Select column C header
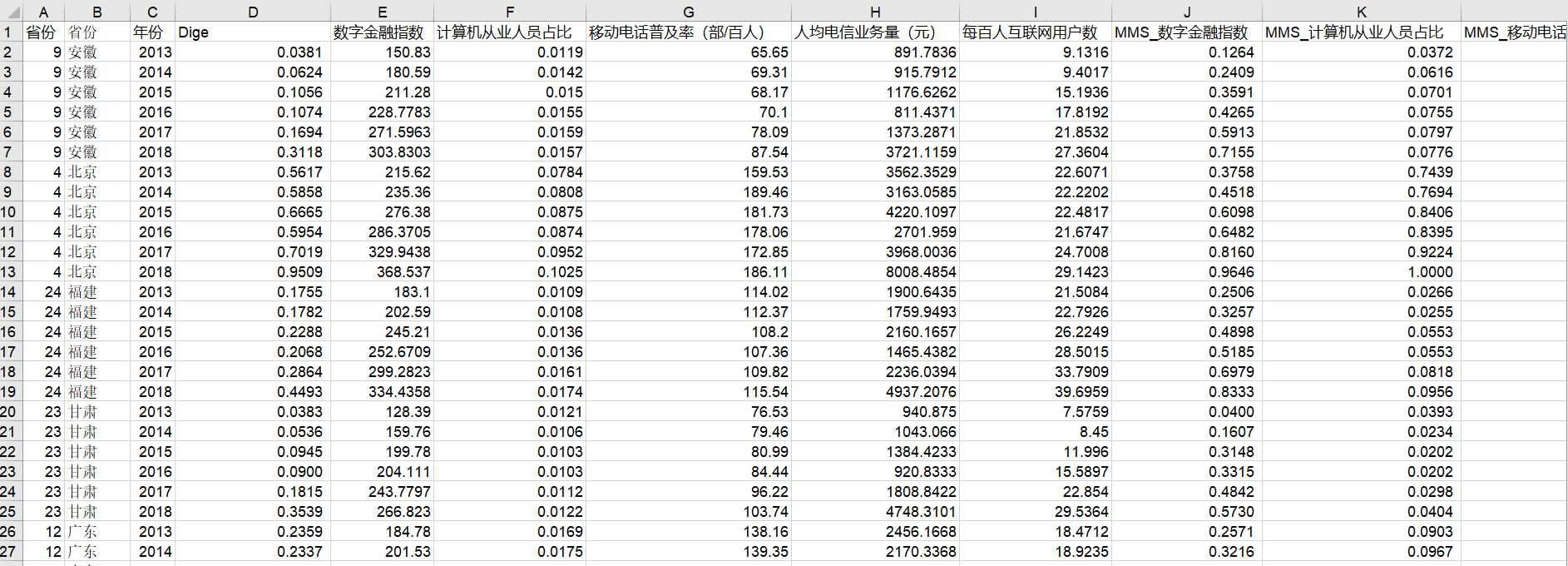The height and width of the screenshot is (566, 1568). click(x=152, y=12)
